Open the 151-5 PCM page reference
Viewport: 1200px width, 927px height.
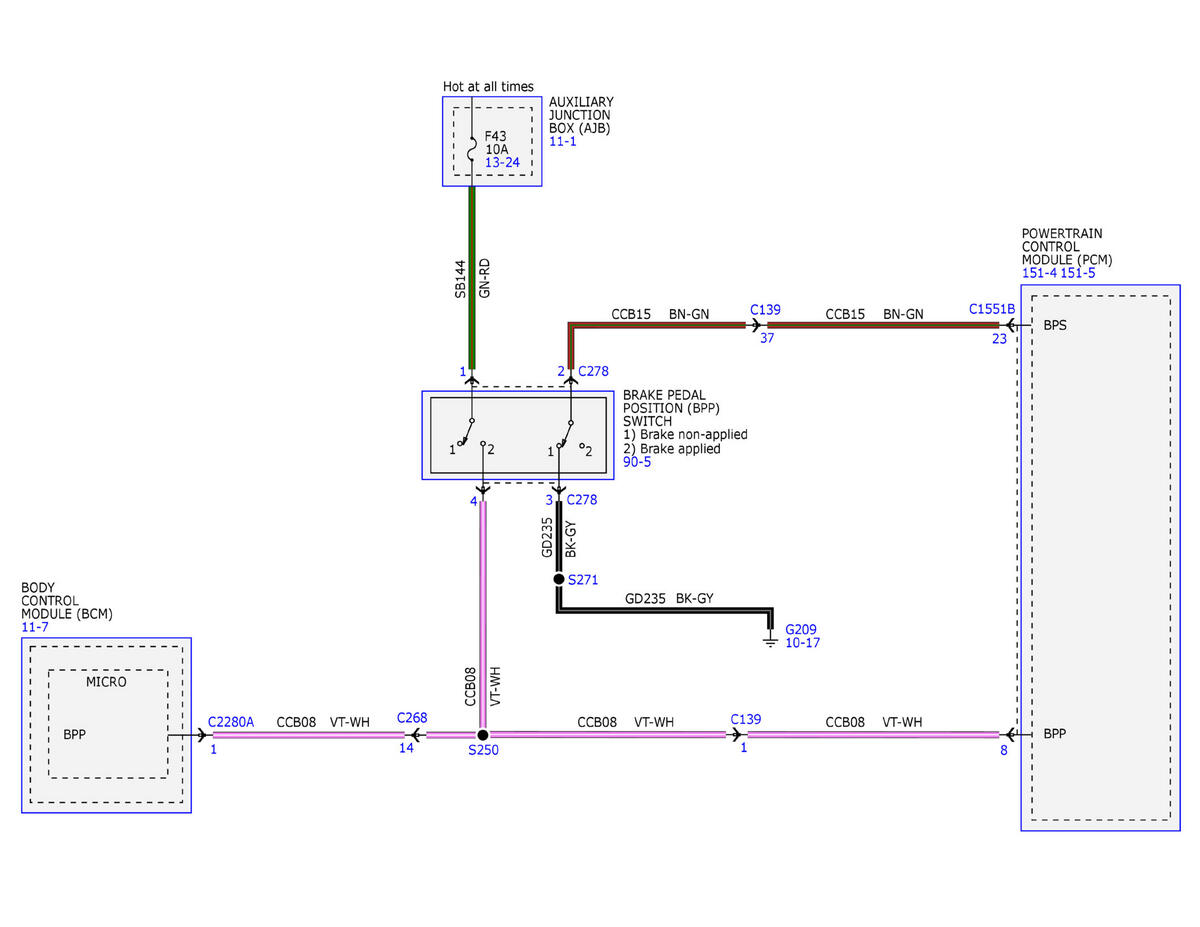[1079, 273]
